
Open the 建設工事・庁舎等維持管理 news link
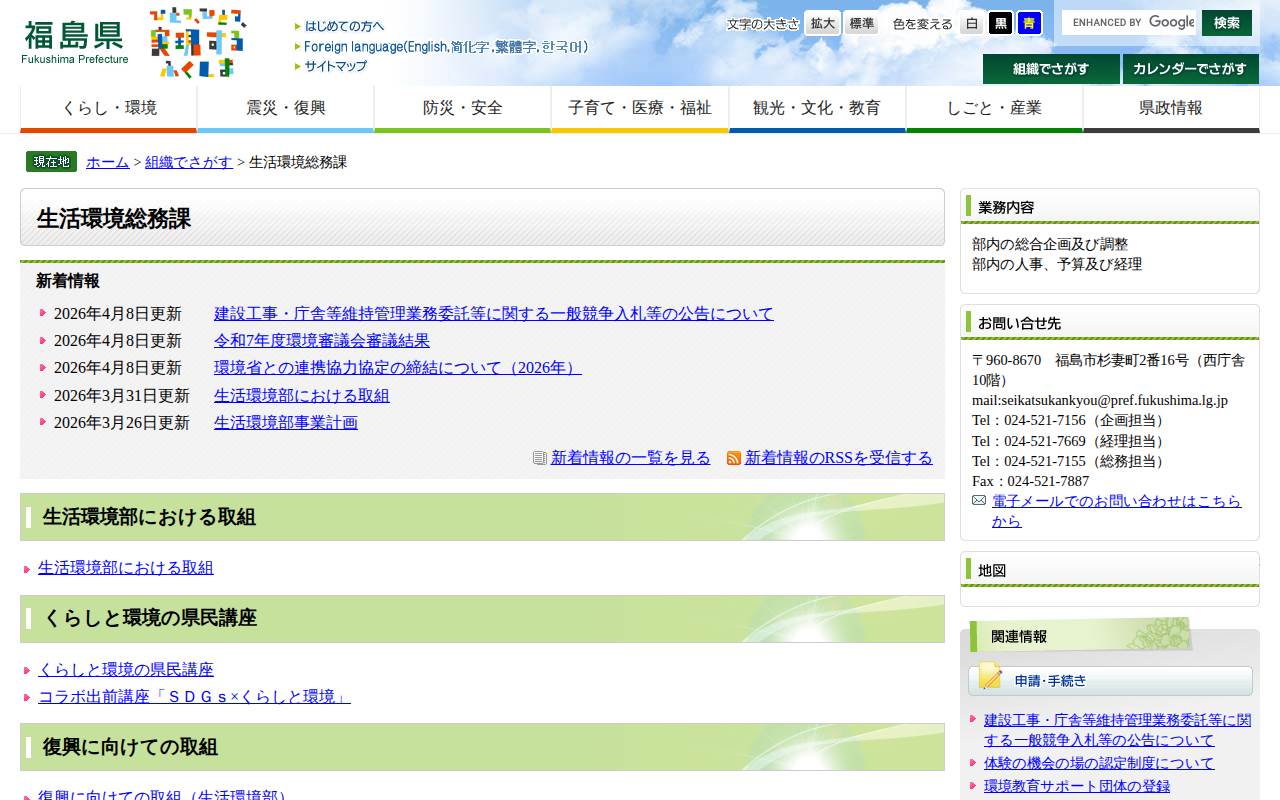point(494,313)
